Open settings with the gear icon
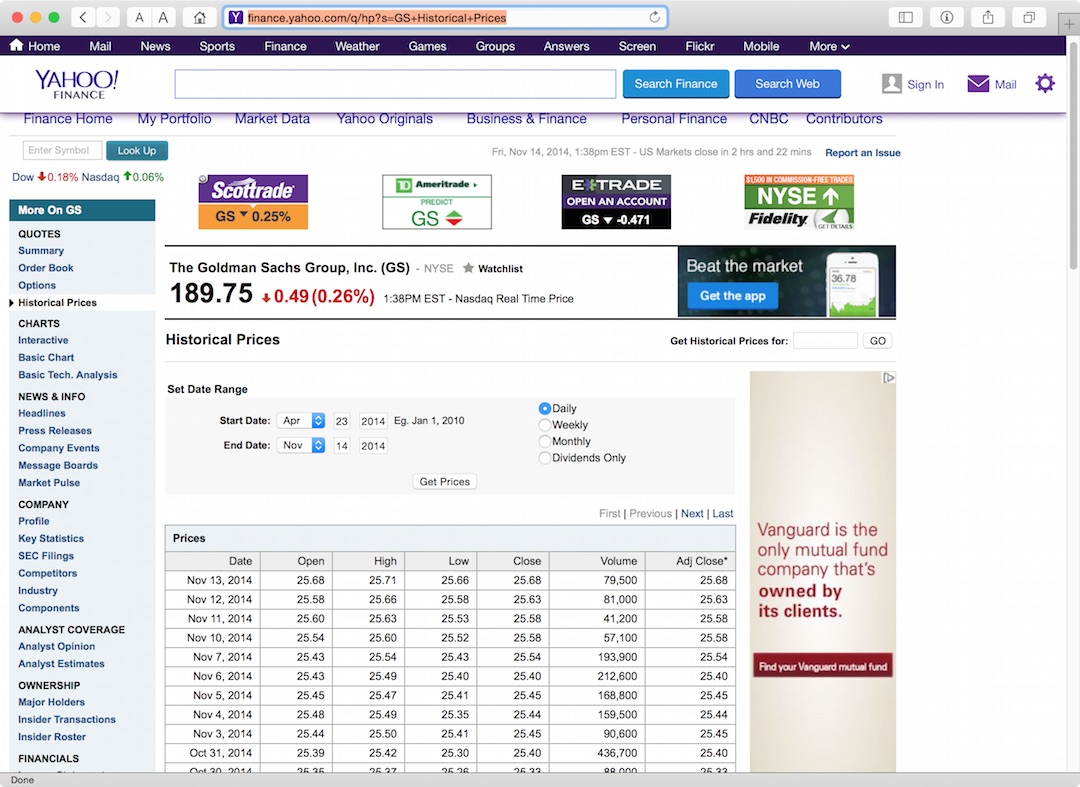The width and height of the screenshot is (1080, 787). click(x=1045, y=83)
